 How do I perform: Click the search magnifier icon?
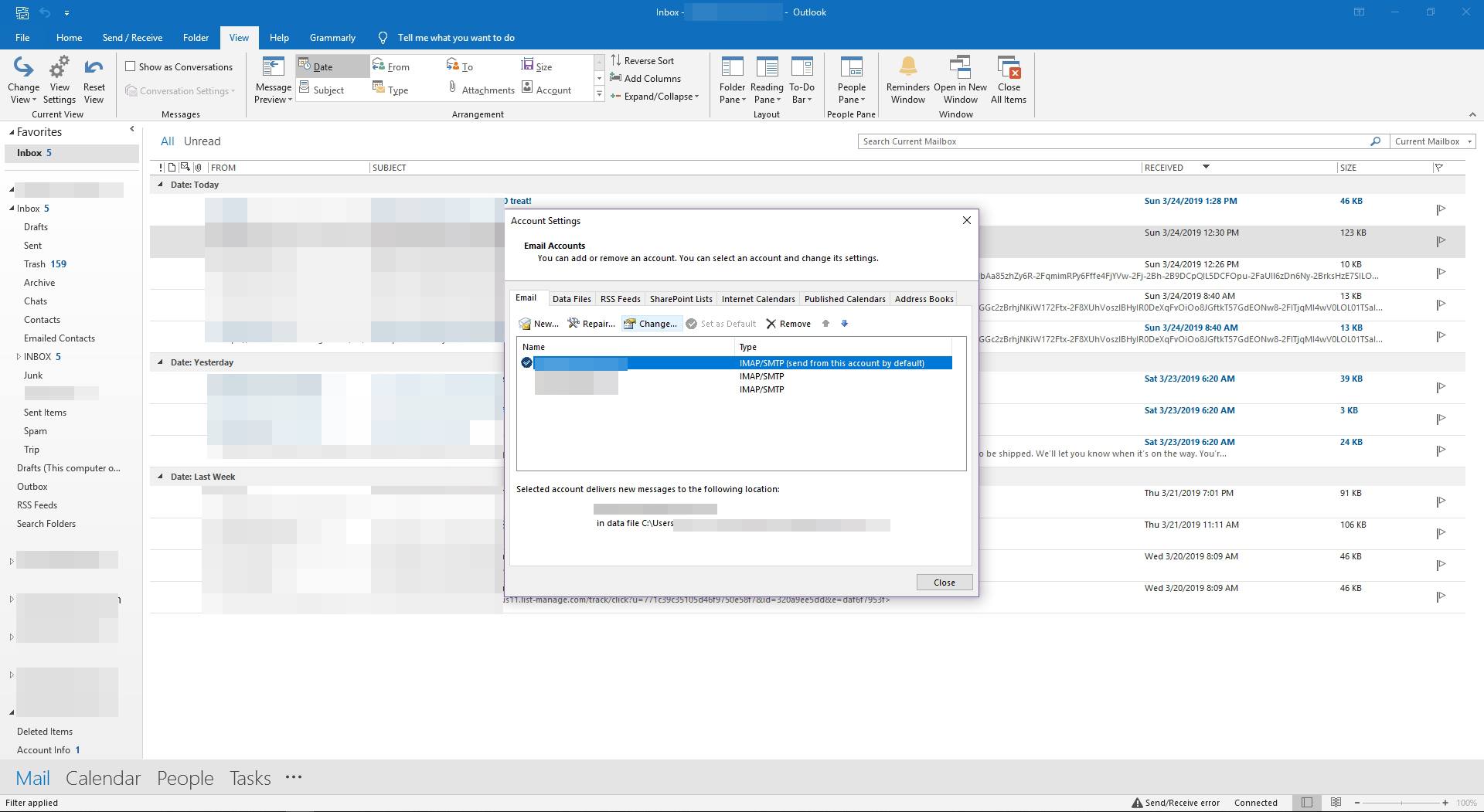pyautogui.click(x=1375, y=141)
